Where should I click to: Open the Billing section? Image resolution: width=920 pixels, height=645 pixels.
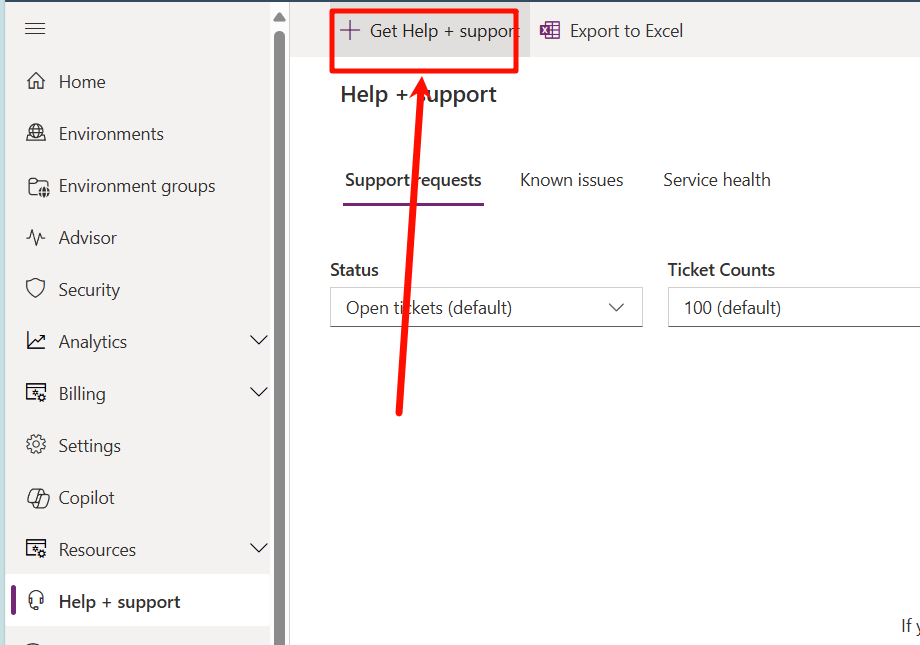tap(34, 393)
